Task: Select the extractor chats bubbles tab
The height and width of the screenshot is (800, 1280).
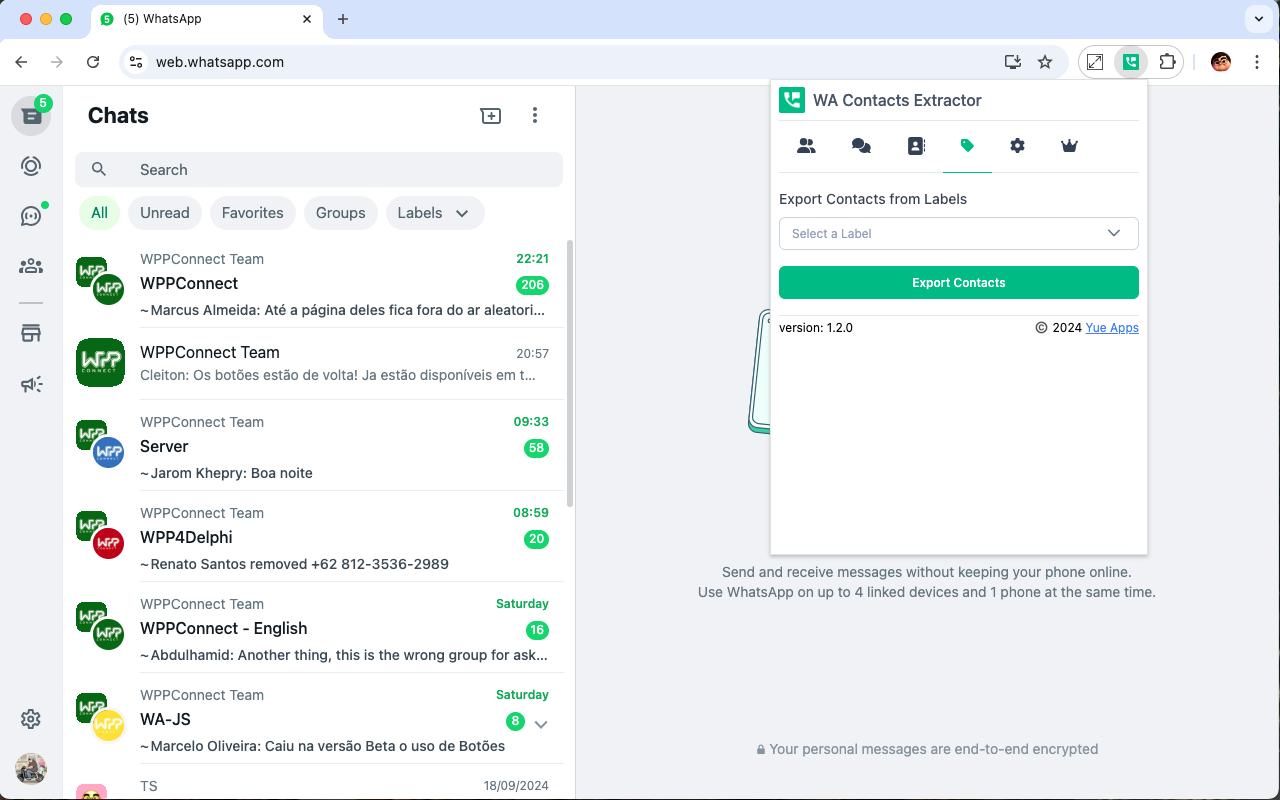Action: click(x=861, y=146)
